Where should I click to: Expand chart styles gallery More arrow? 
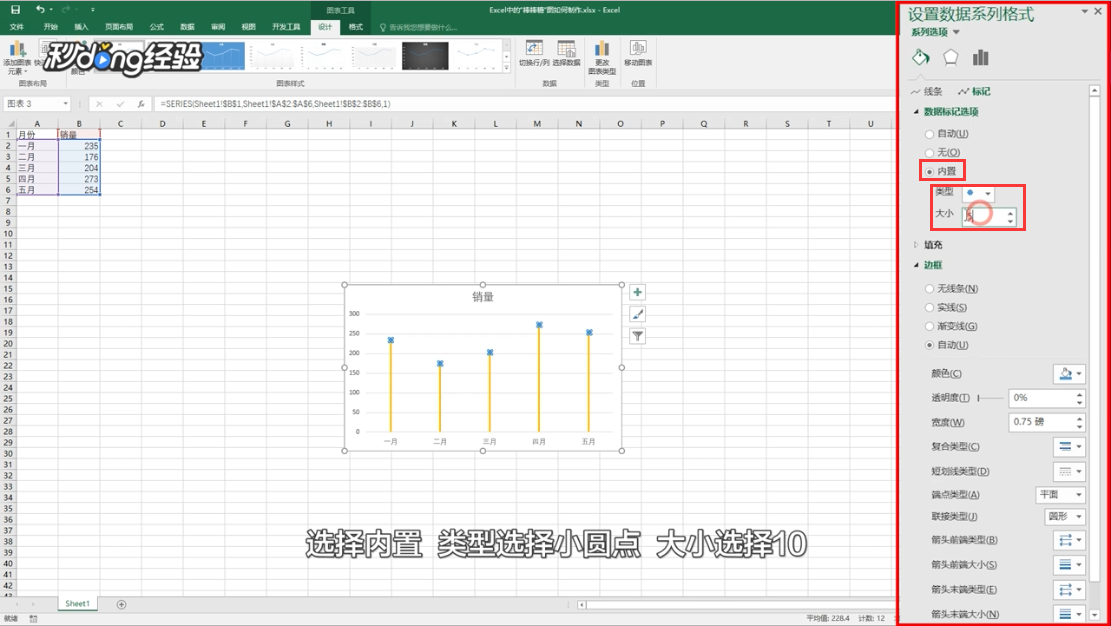[x=506, y=67]
